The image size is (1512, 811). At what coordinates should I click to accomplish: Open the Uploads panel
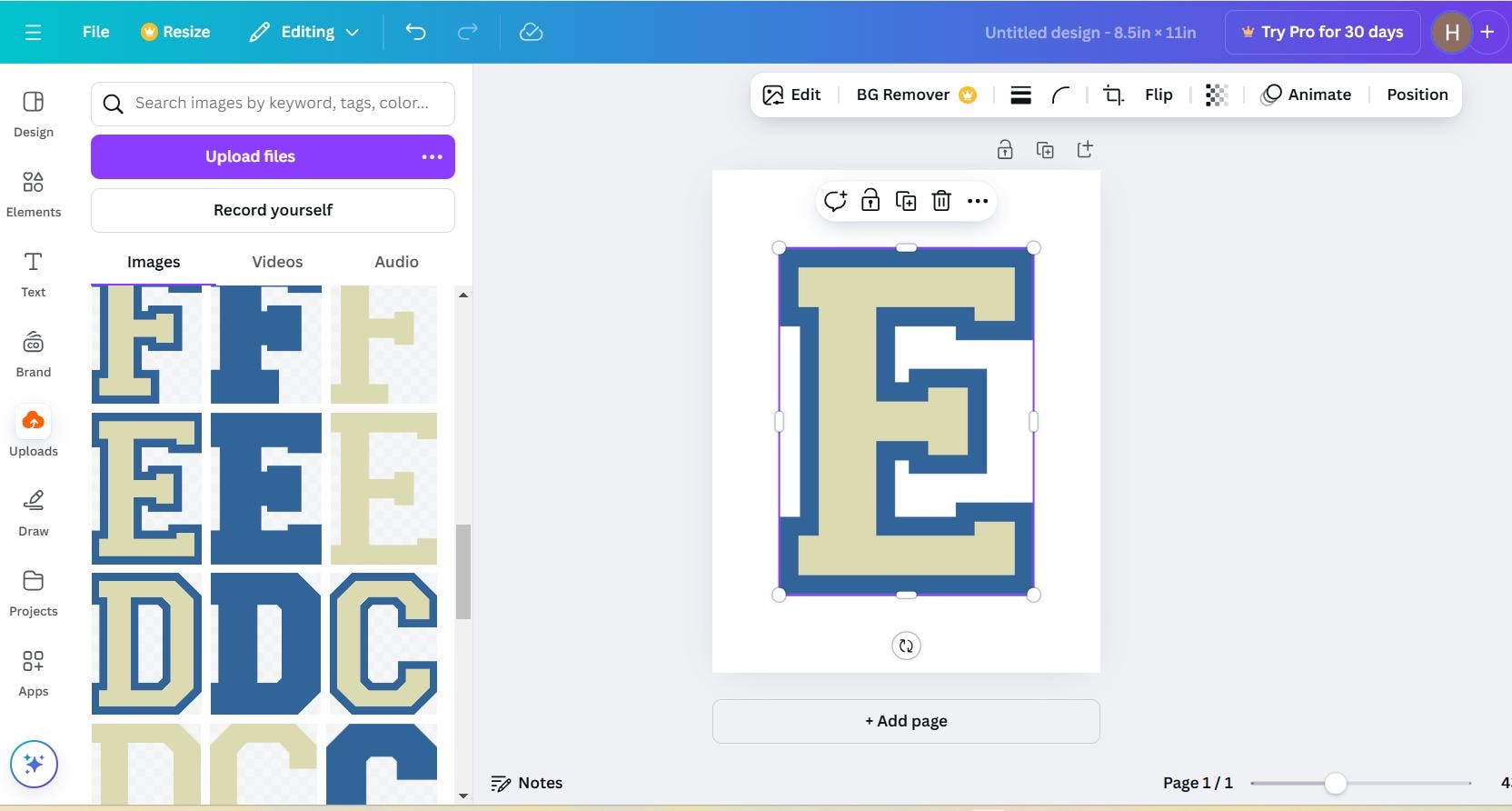[34, 433]
